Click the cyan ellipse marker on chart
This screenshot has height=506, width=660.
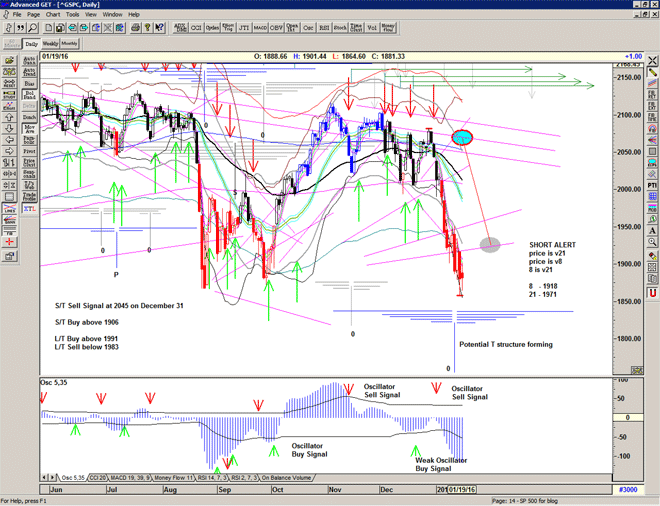click(462, 136)
